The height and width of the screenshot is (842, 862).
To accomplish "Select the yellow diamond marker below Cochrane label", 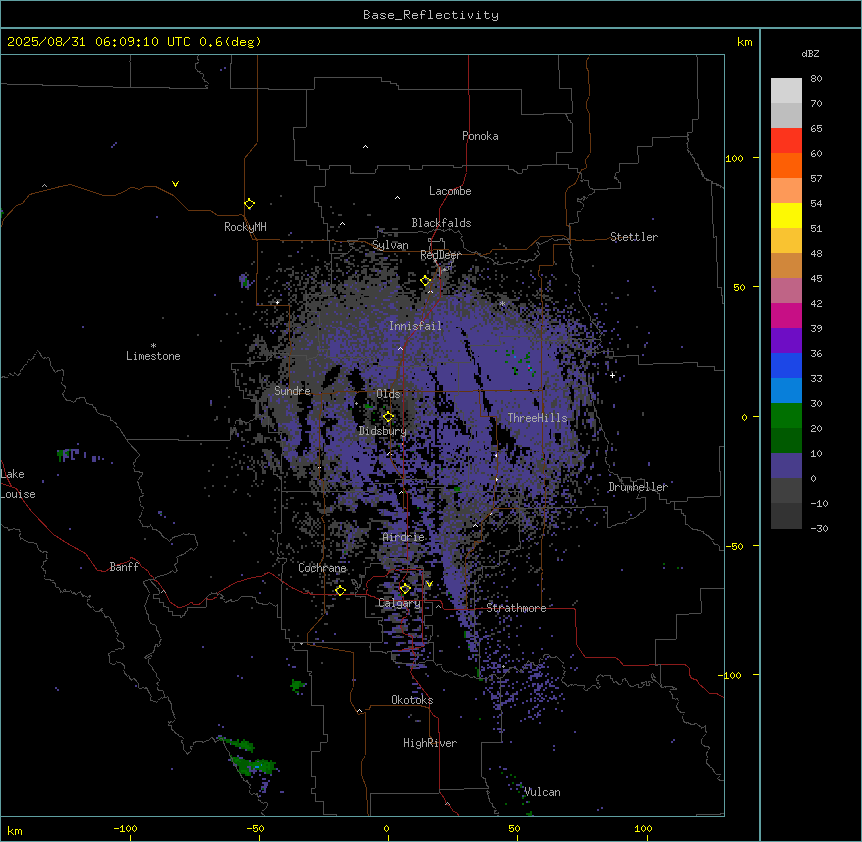I will (340, 590).
